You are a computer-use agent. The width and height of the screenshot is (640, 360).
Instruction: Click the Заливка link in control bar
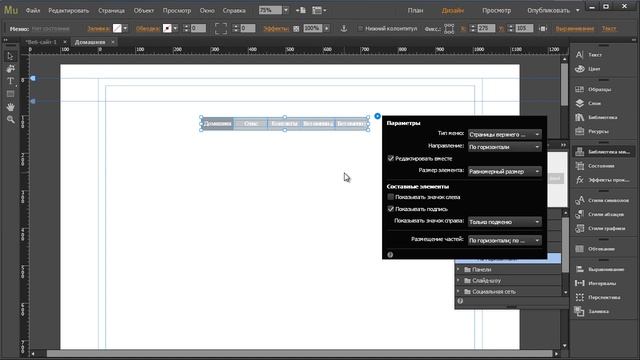click(x=98, y=29)
